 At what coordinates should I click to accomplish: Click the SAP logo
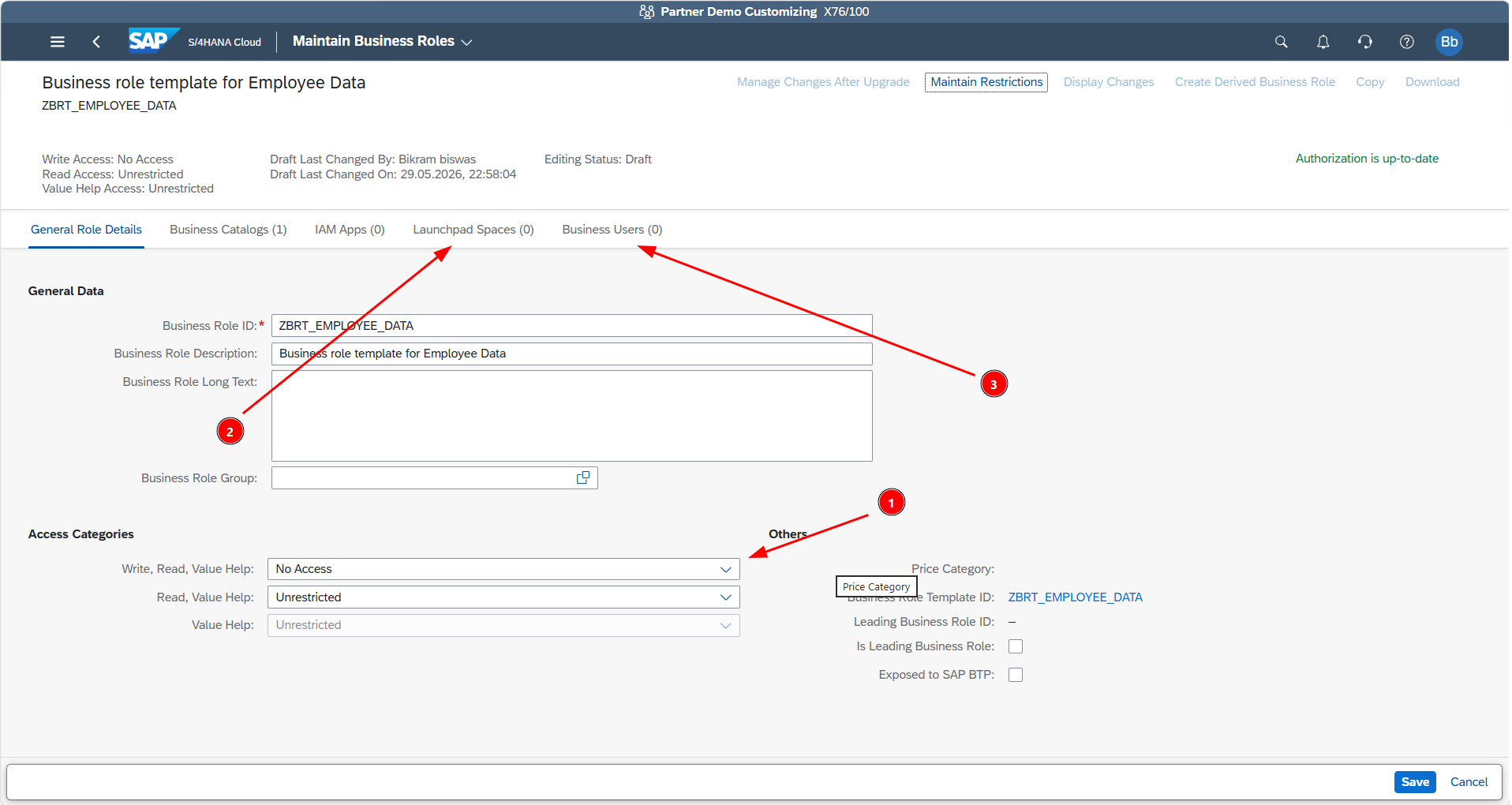point(154,40)
